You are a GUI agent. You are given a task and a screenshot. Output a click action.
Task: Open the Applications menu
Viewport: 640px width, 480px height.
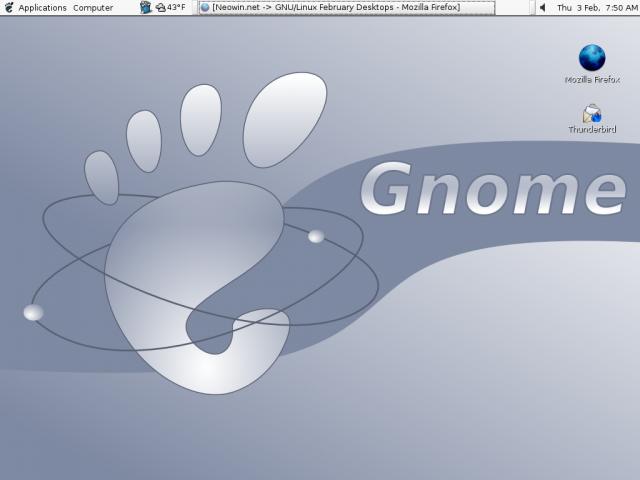click(42, 7)
